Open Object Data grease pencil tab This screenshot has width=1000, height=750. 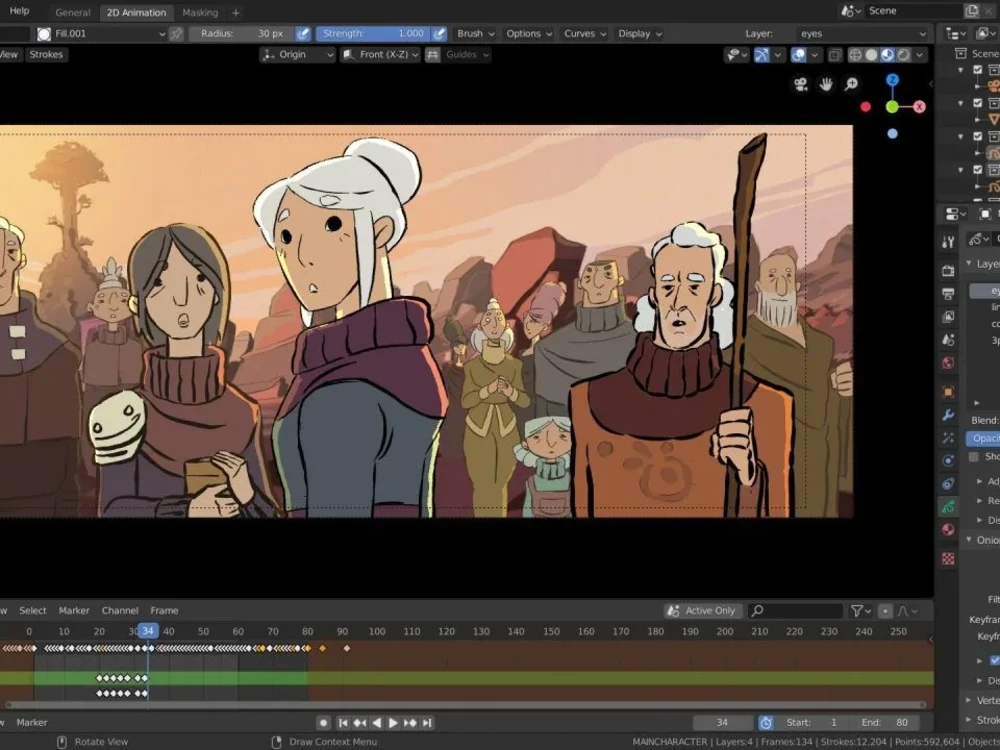click(948, 507)
